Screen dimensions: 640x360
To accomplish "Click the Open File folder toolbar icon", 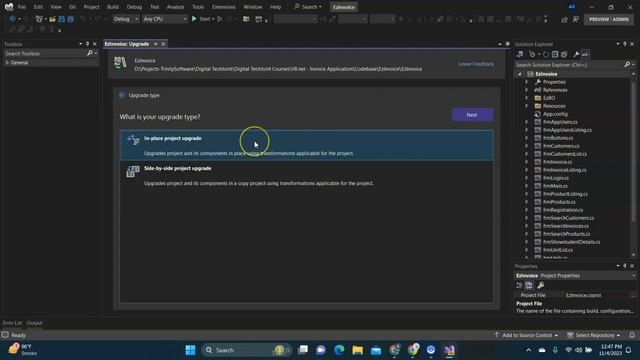I will (52, 19).
